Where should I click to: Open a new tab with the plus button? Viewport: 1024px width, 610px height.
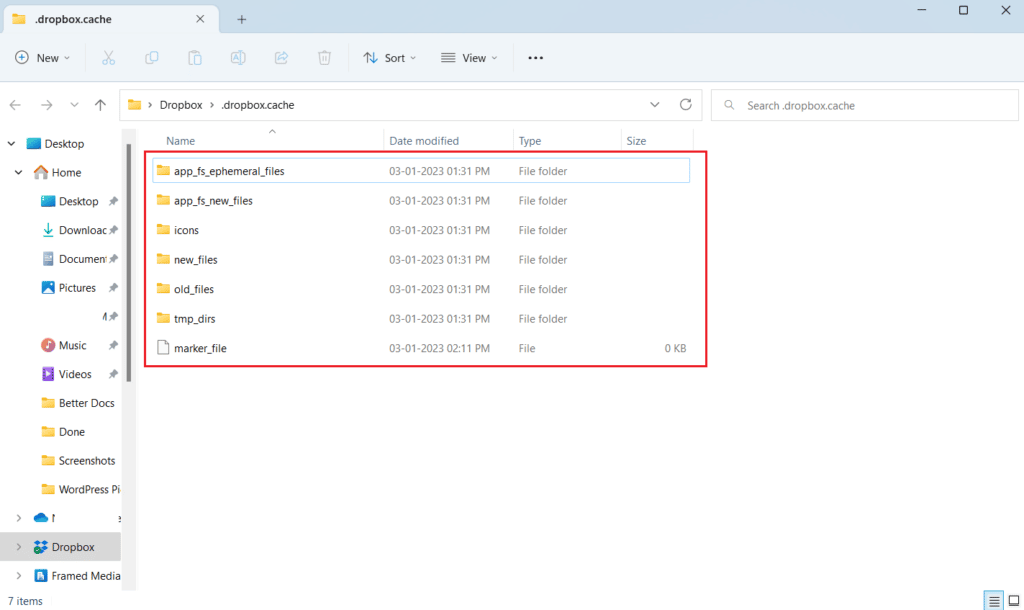242,18
